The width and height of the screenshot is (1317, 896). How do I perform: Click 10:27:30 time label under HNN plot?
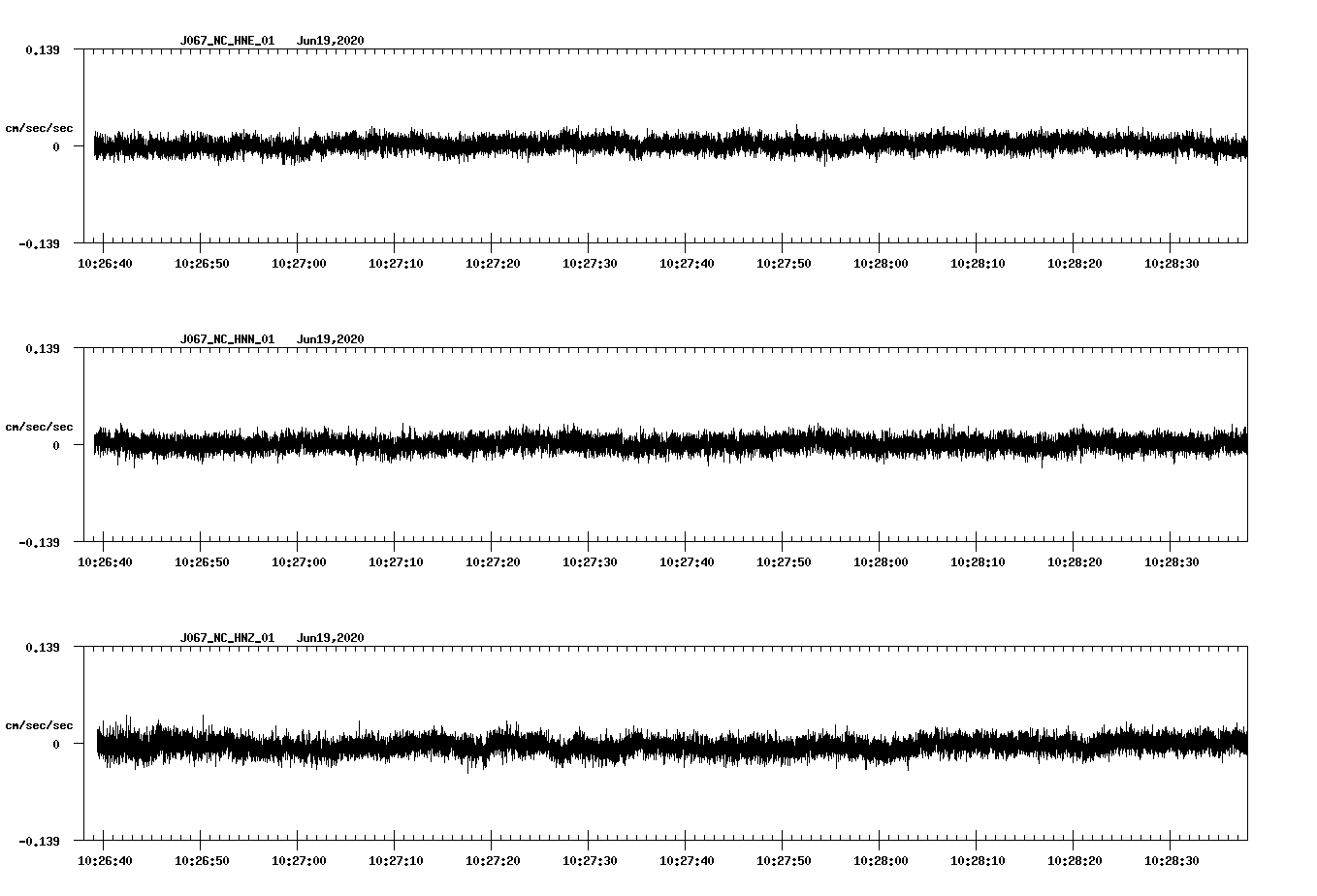[590, 562]
